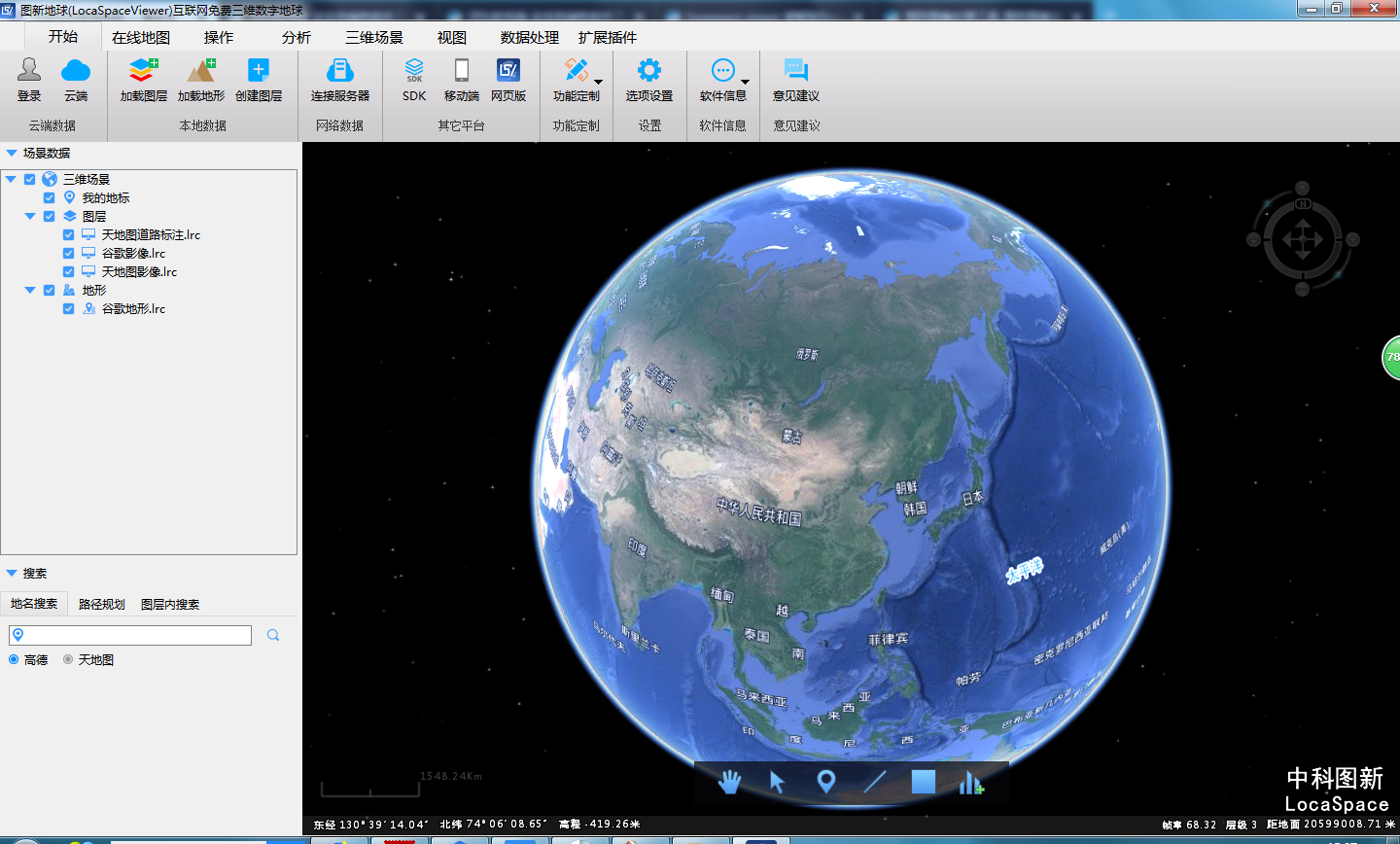Viewport: 1400px width, 844px height.
Task: Select the placemark pin tool on globe toolbar
Action: point(826,781)
